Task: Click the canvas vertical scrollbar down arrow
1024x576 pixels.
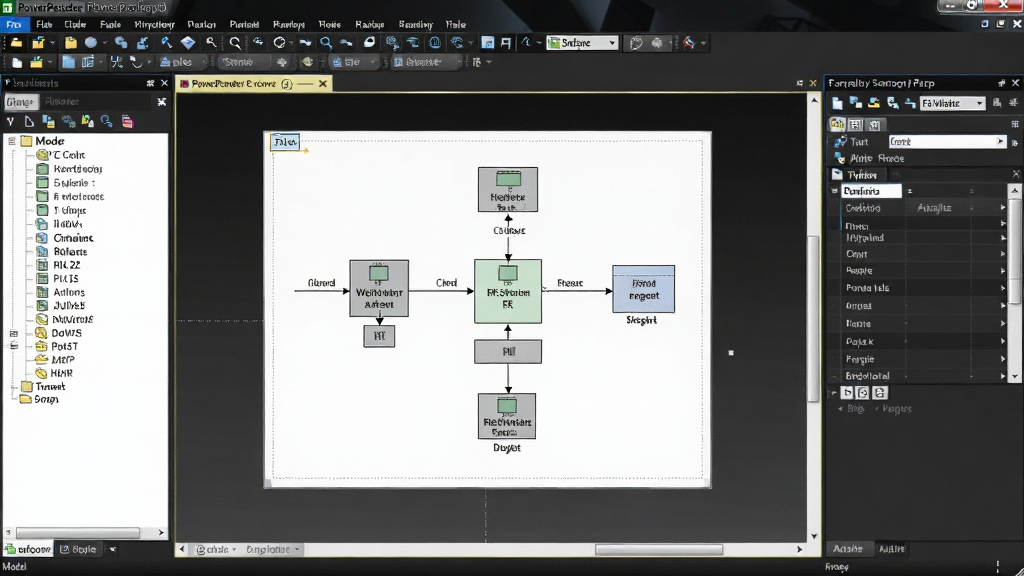Action: 814,536
